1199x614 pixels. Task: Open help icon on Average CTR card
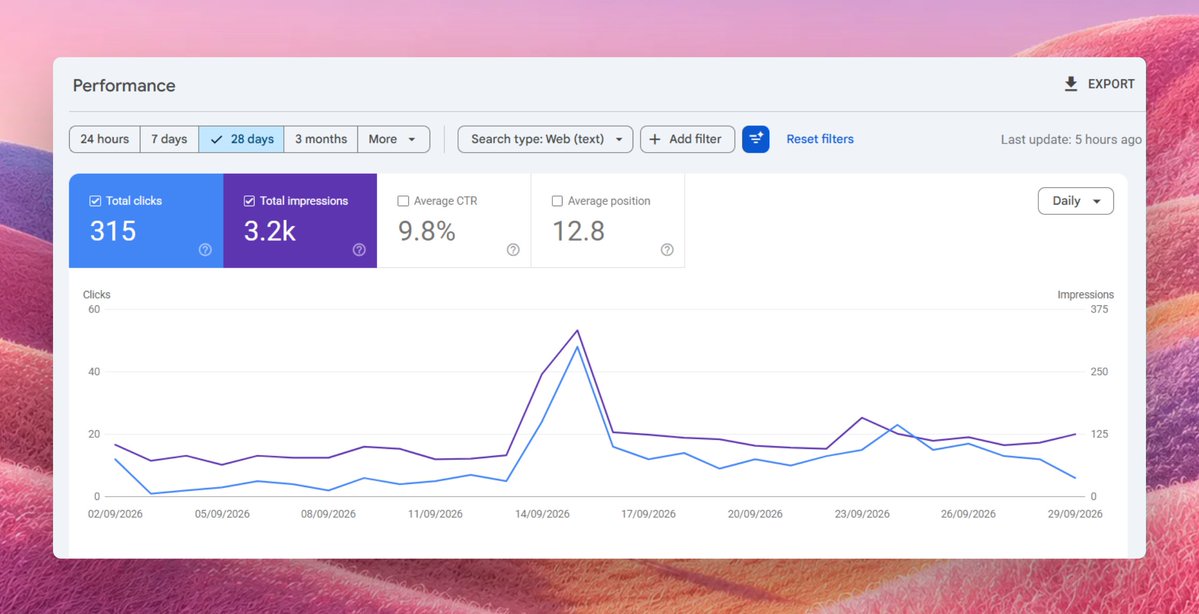click(x=513, y=249)
